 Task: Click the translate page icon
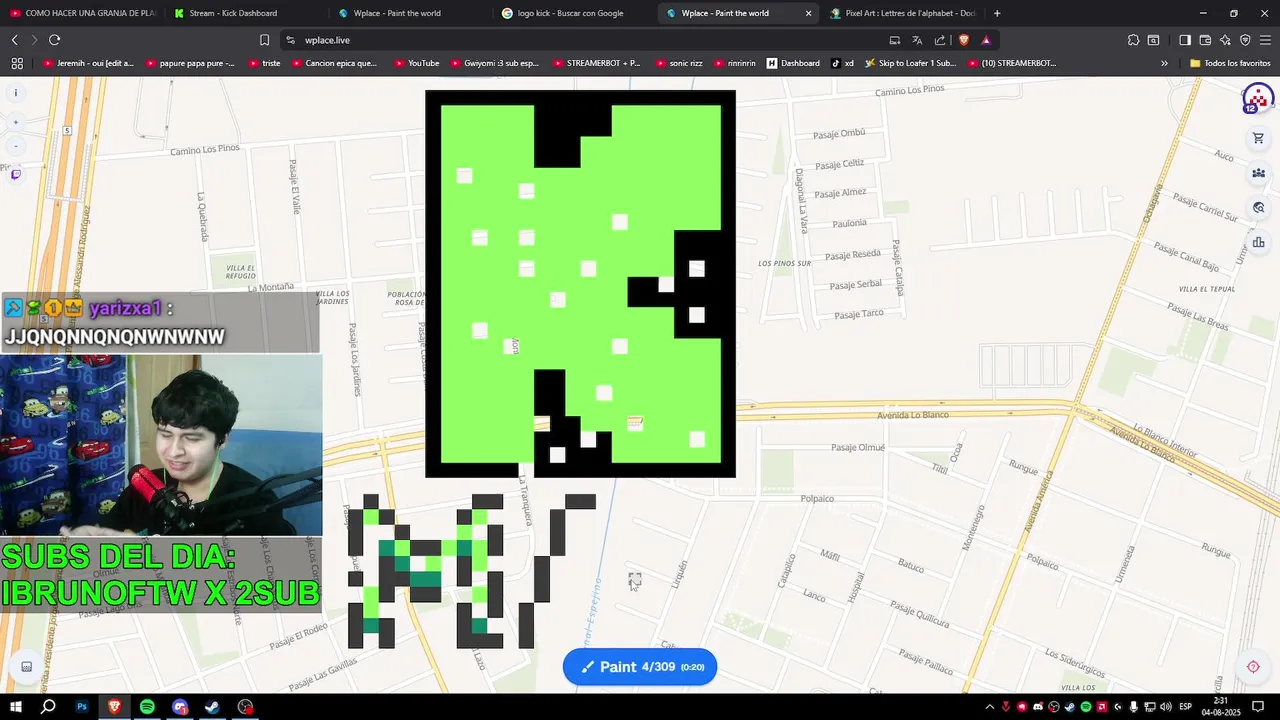917,40
